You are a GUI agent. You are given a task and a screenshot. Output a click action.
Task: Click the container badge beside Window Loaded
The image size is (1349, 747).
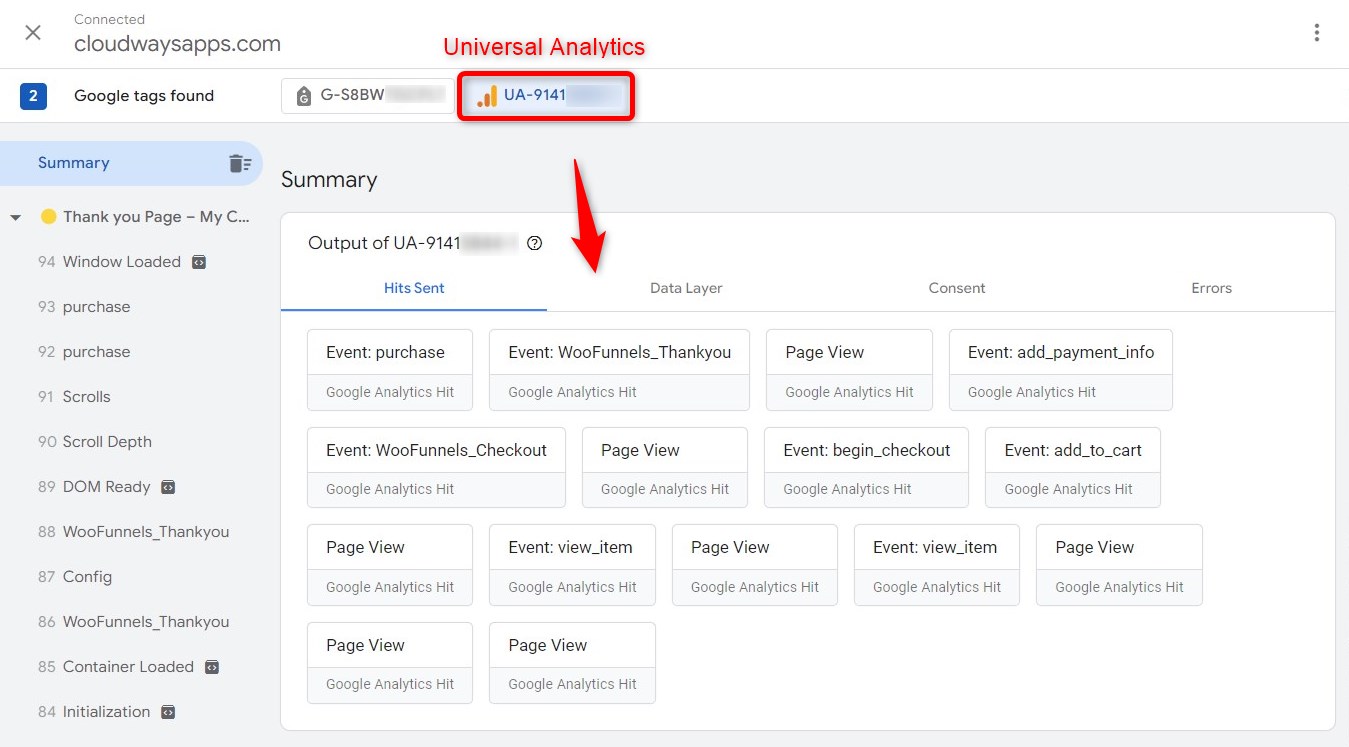(201, 261)
